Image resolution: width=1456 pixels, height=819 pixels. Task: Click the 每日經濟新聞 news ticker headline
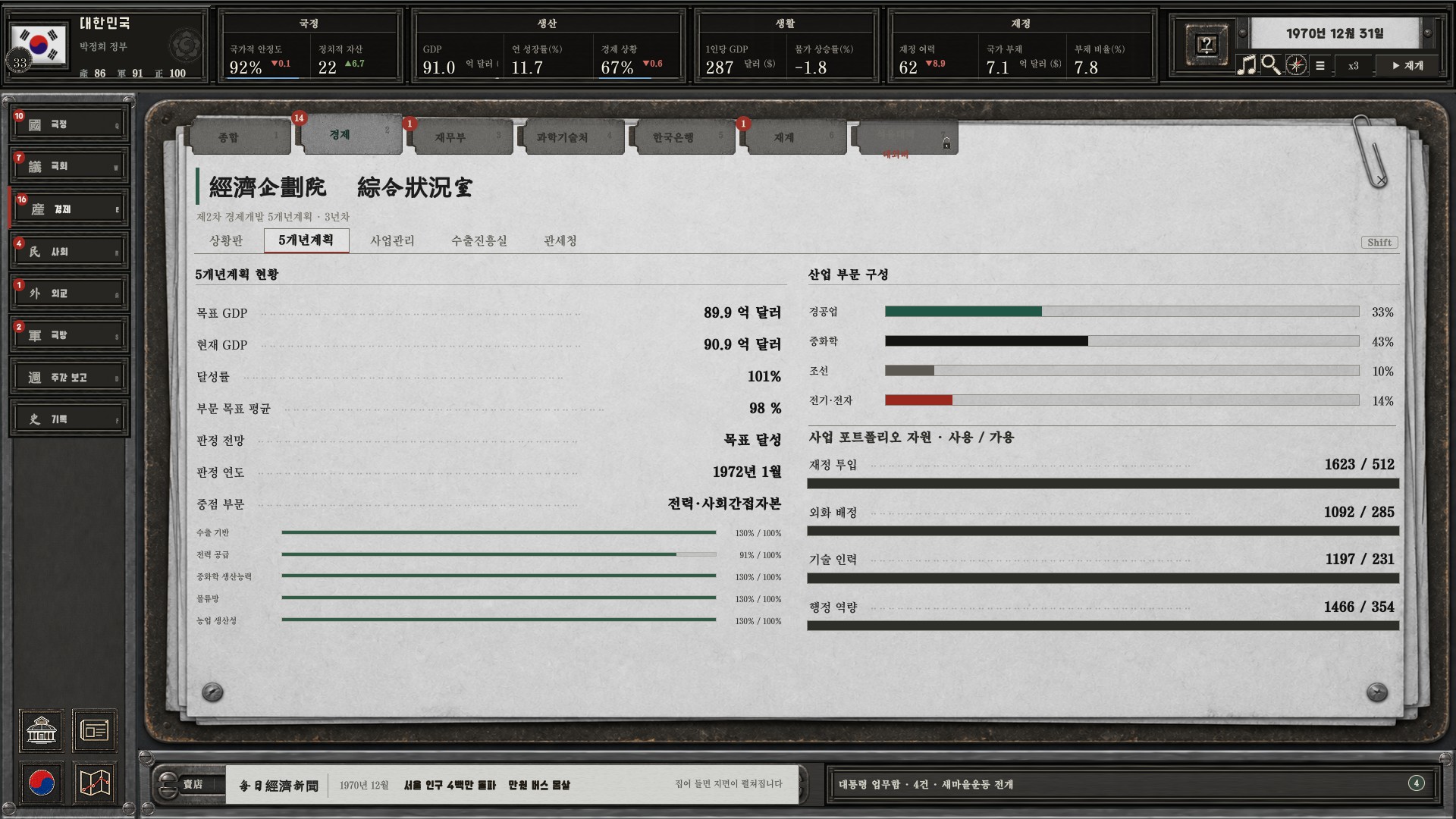(513, 785)
